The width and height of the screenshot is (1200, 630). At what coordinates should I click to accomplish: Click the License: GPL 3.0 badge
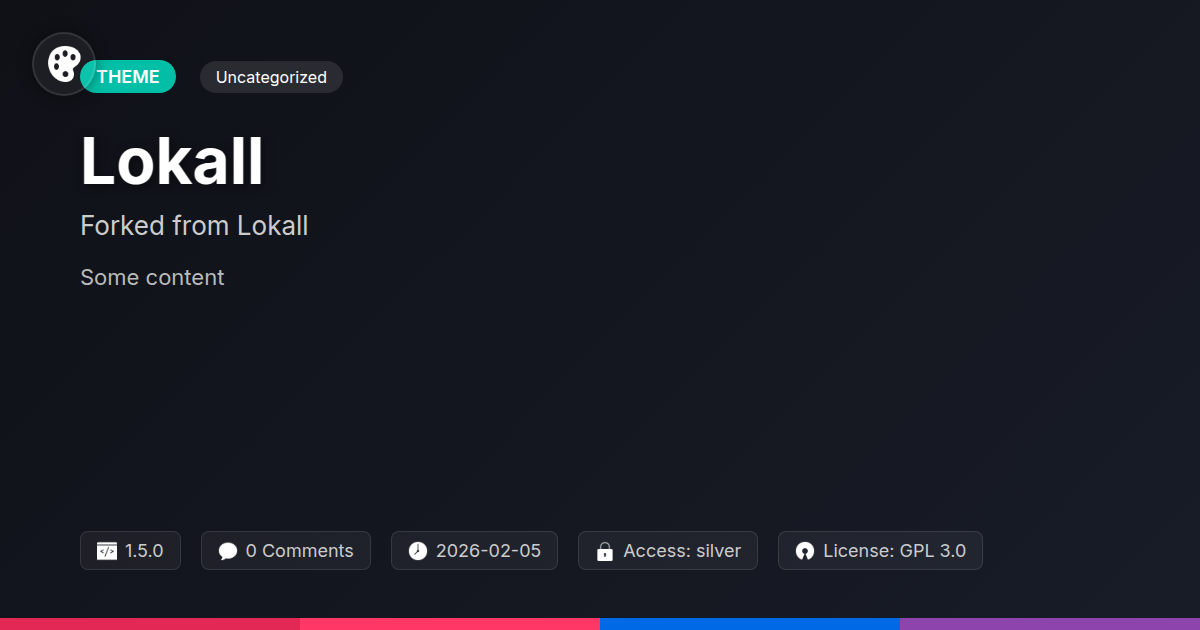click(x=880, y=551)
